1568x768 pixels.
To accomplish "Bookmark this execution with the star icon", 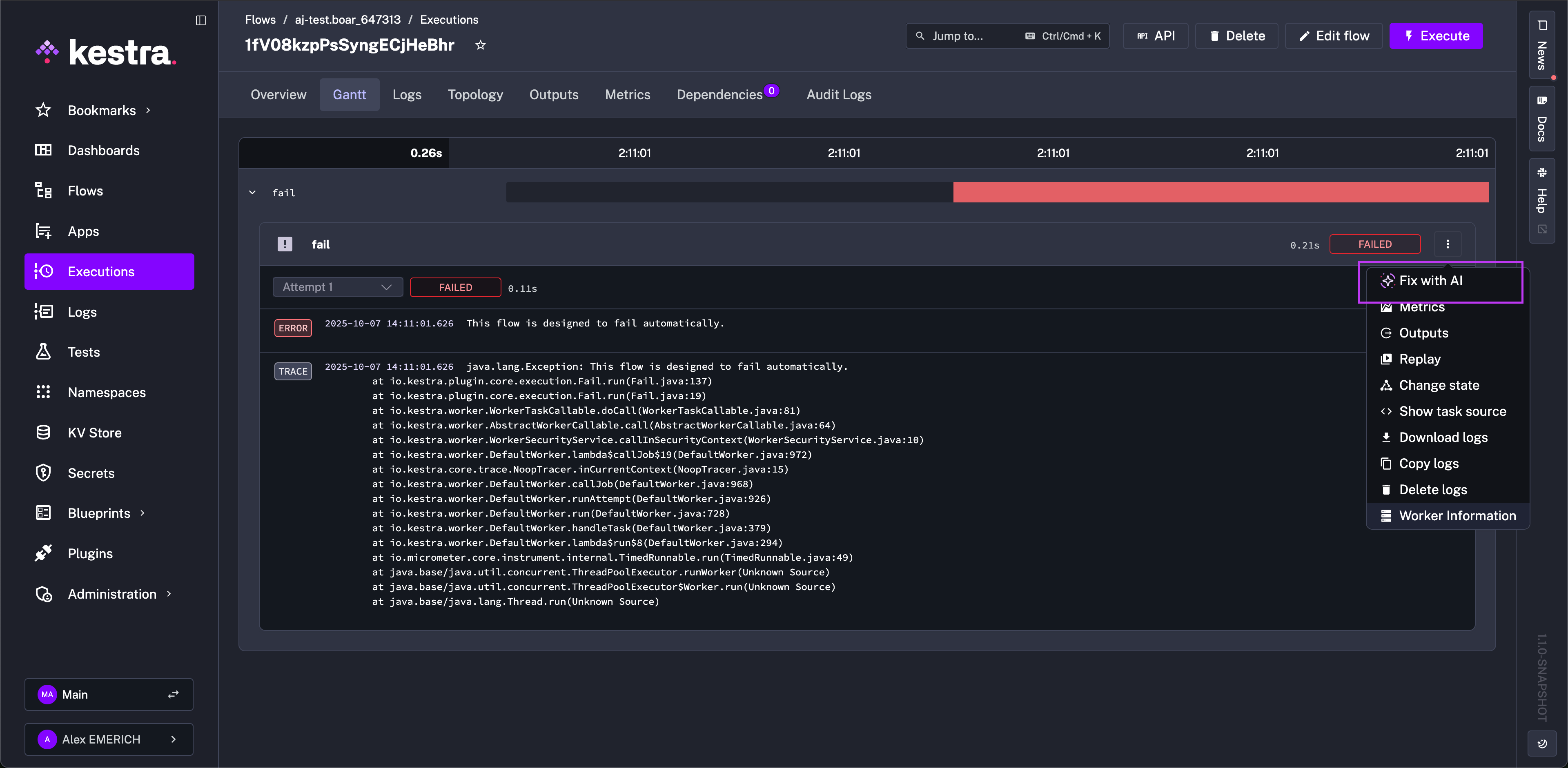I will click(480, 45).
